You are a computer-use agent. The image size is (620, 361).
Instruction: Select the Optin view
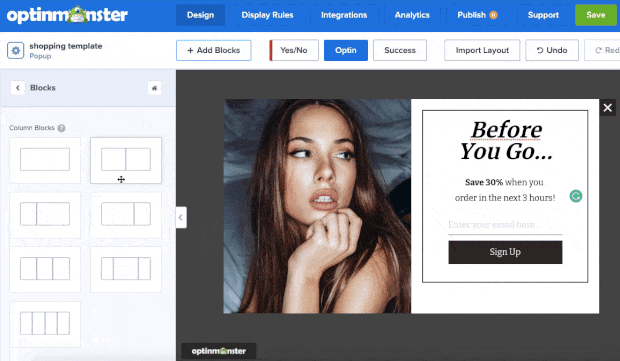[346, 50]
